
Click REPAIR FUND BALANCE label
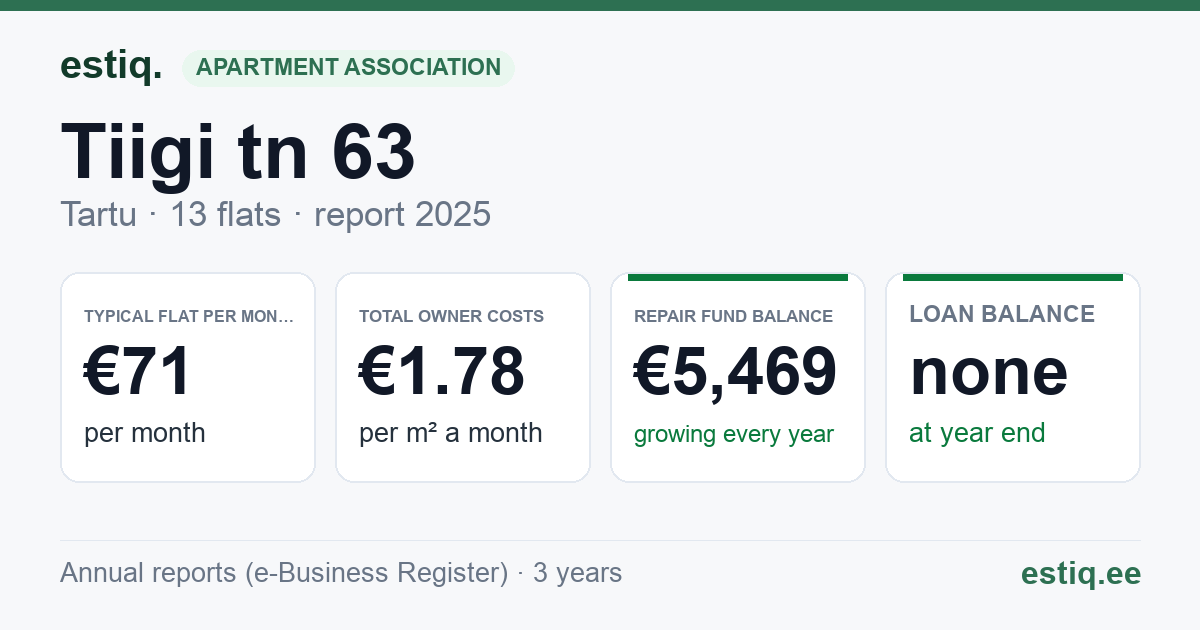tap(733, 316)
